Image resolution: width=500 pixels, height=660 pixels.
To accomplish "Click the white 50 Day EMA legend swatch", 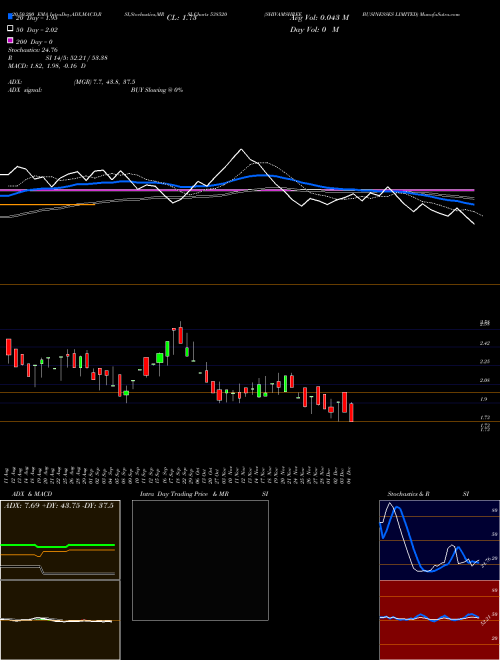I will 10,29.
